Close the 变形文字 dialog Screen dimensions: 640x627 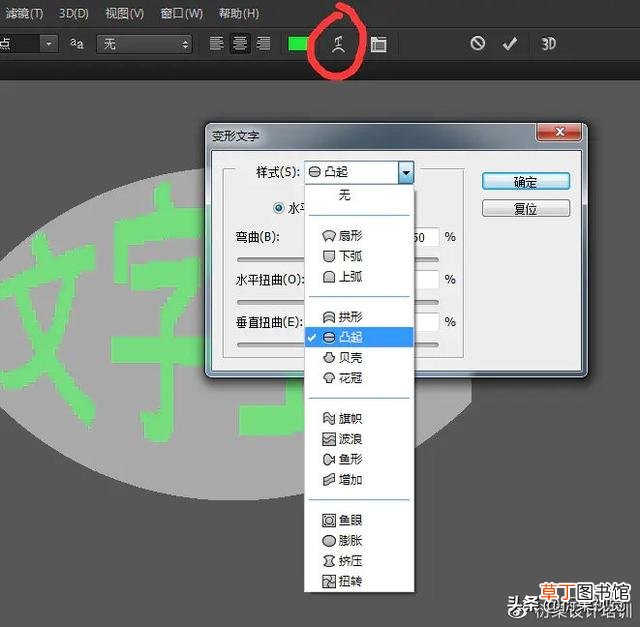[559, 132]
